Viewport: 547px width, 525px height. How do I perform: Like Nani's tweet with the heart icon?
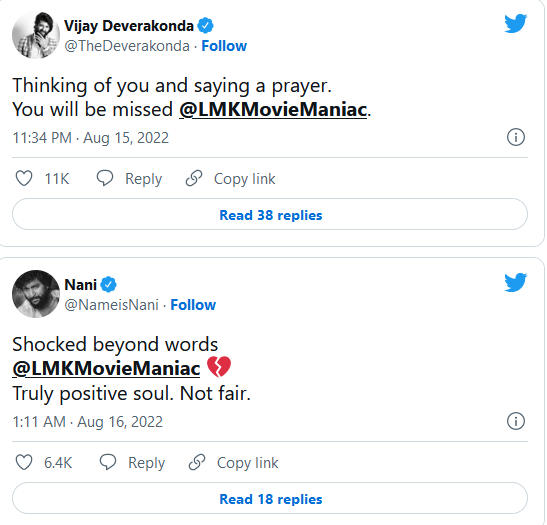pyautogui.click(x=24, y=462)
